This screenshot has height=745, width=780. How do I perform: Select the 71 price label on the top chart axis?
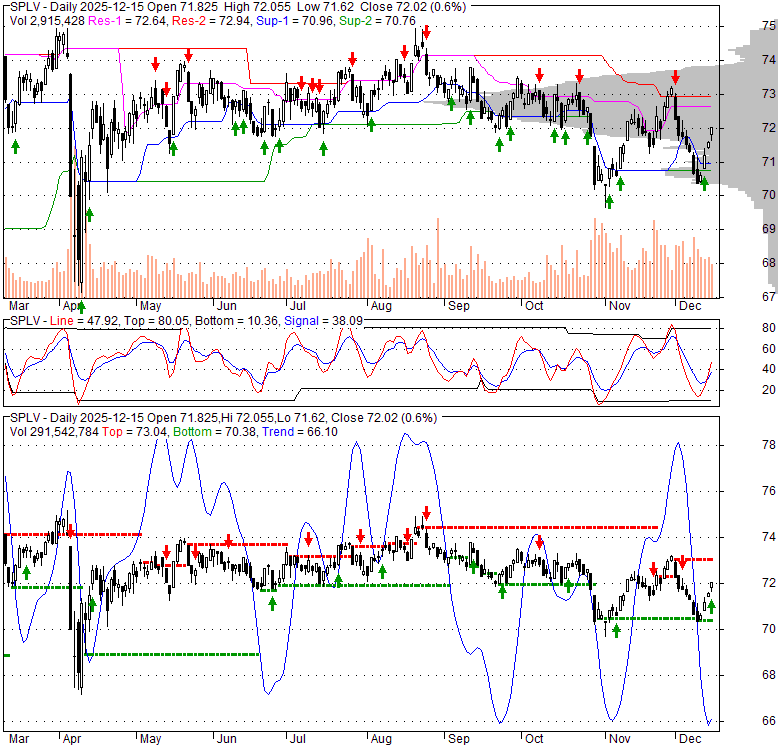point(769,162)
